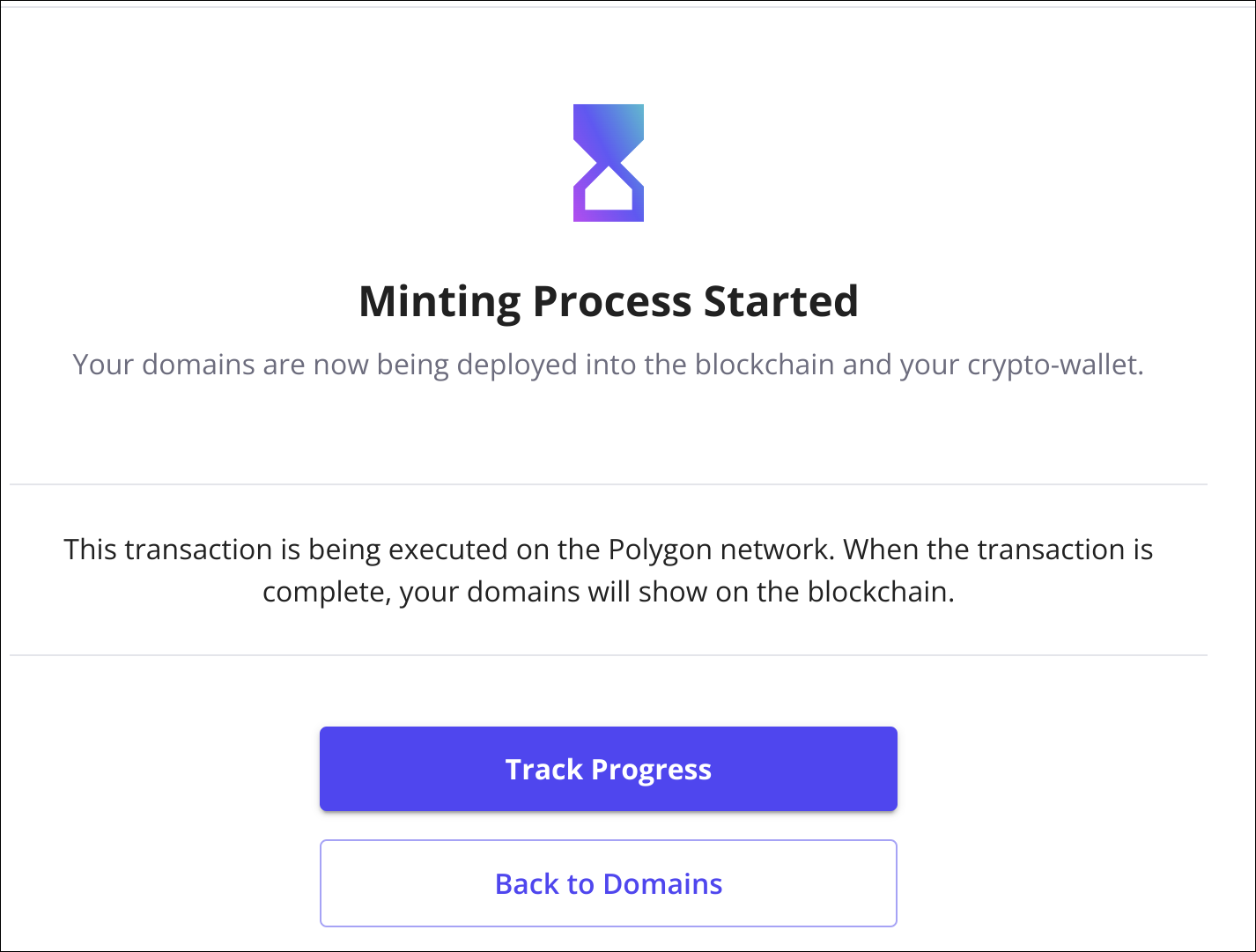Viewport: 1256px width, 952px height.
Task: Click the divider line below the gray subtitle
Action: click(609, 484)
